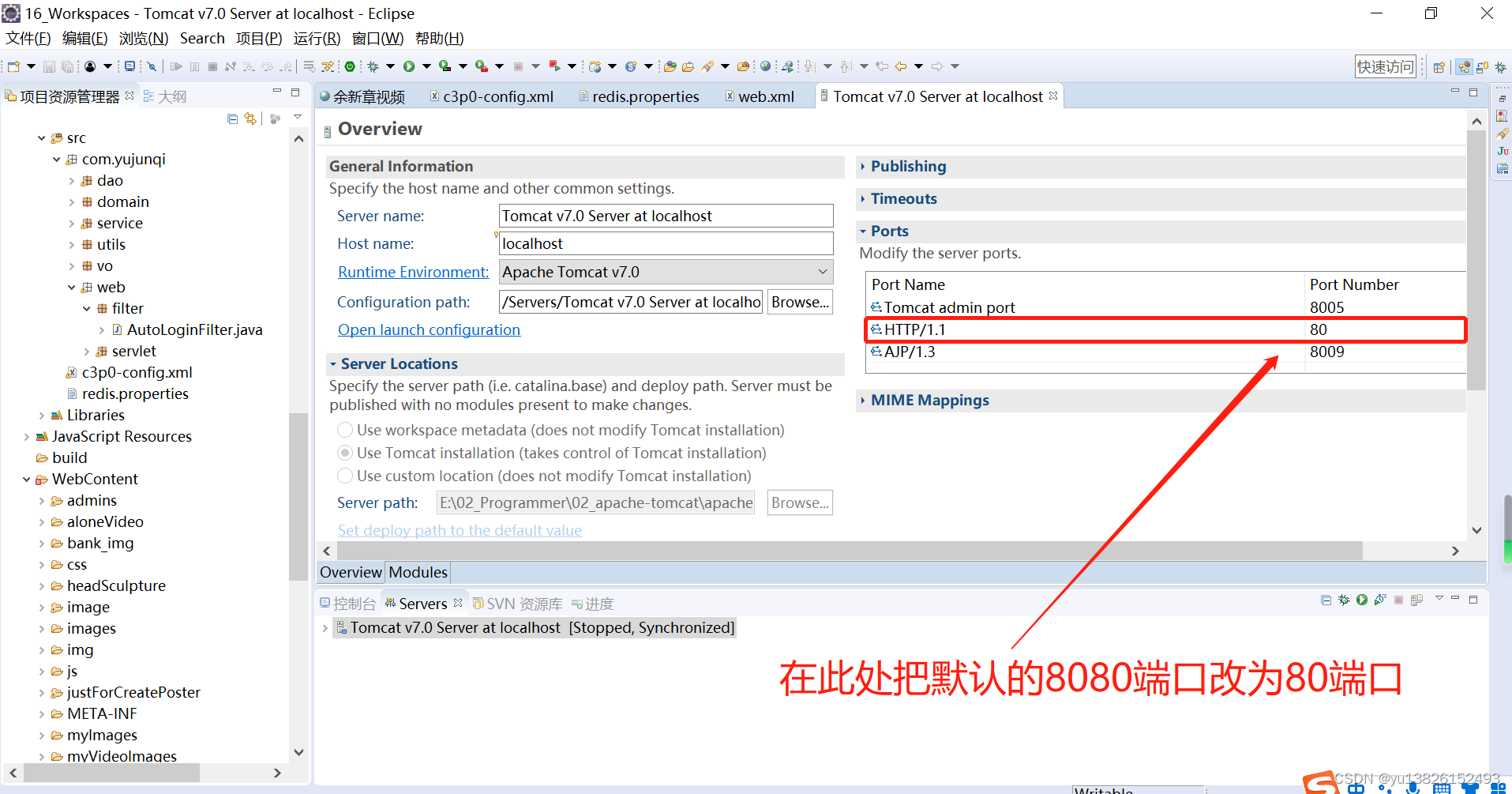Debug the server using the bug icon
Screen dimensions: 1512x794
click(1344, 600)
